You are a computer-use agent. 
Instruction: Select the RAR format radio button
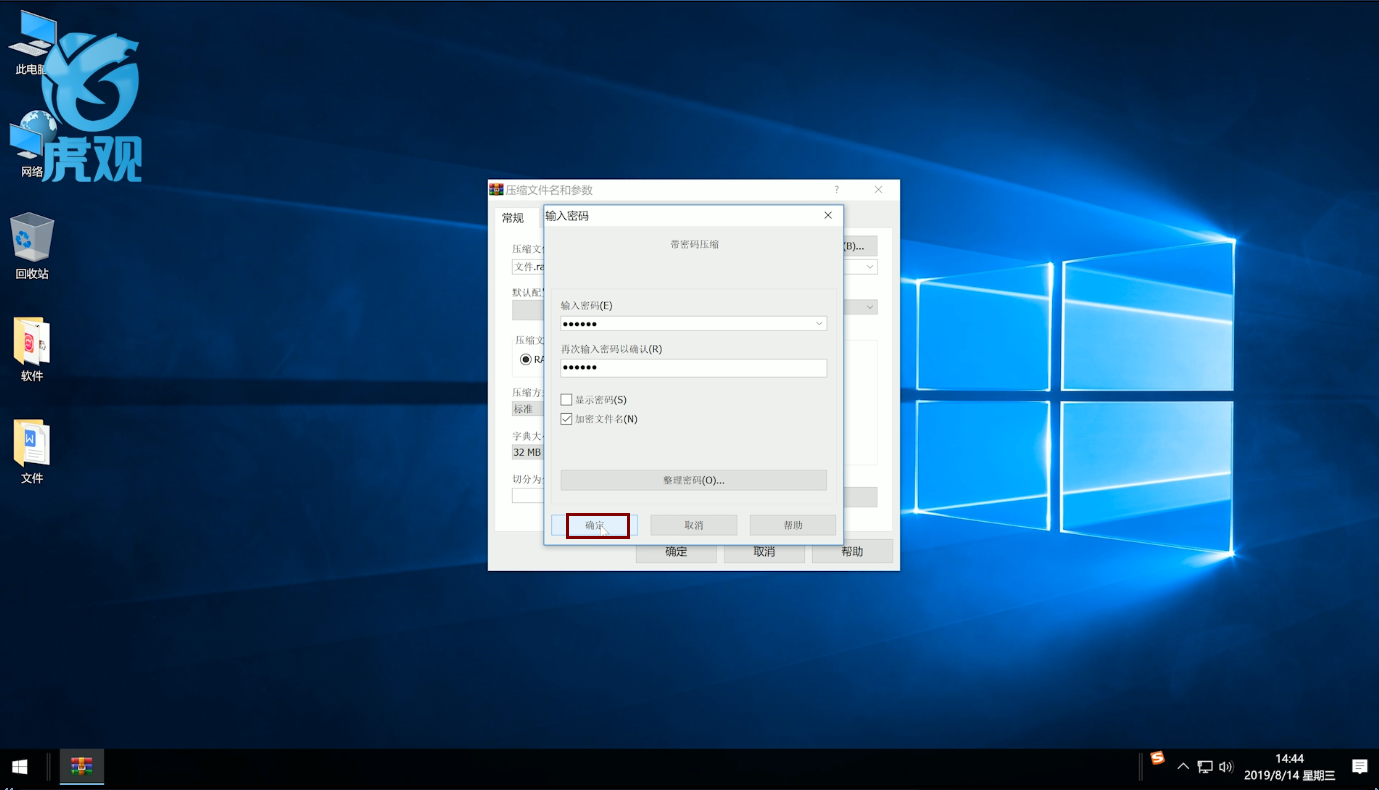526,359
